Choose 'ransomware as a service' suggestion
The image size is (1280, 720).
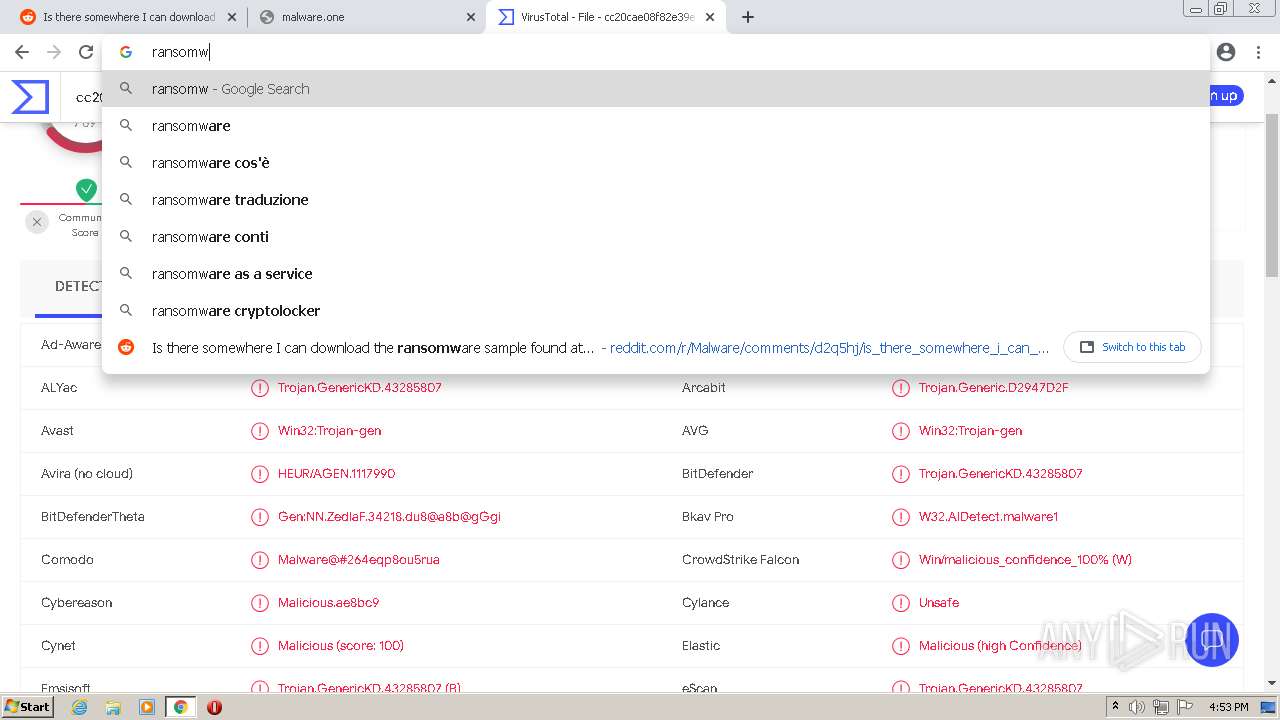click(x=656, y=274)
